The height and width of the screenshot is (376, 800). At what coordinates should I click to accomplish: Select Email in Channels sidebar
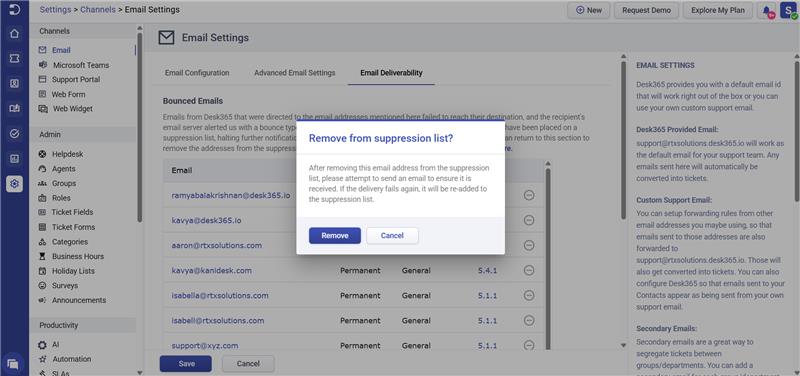tap(61, 51)
